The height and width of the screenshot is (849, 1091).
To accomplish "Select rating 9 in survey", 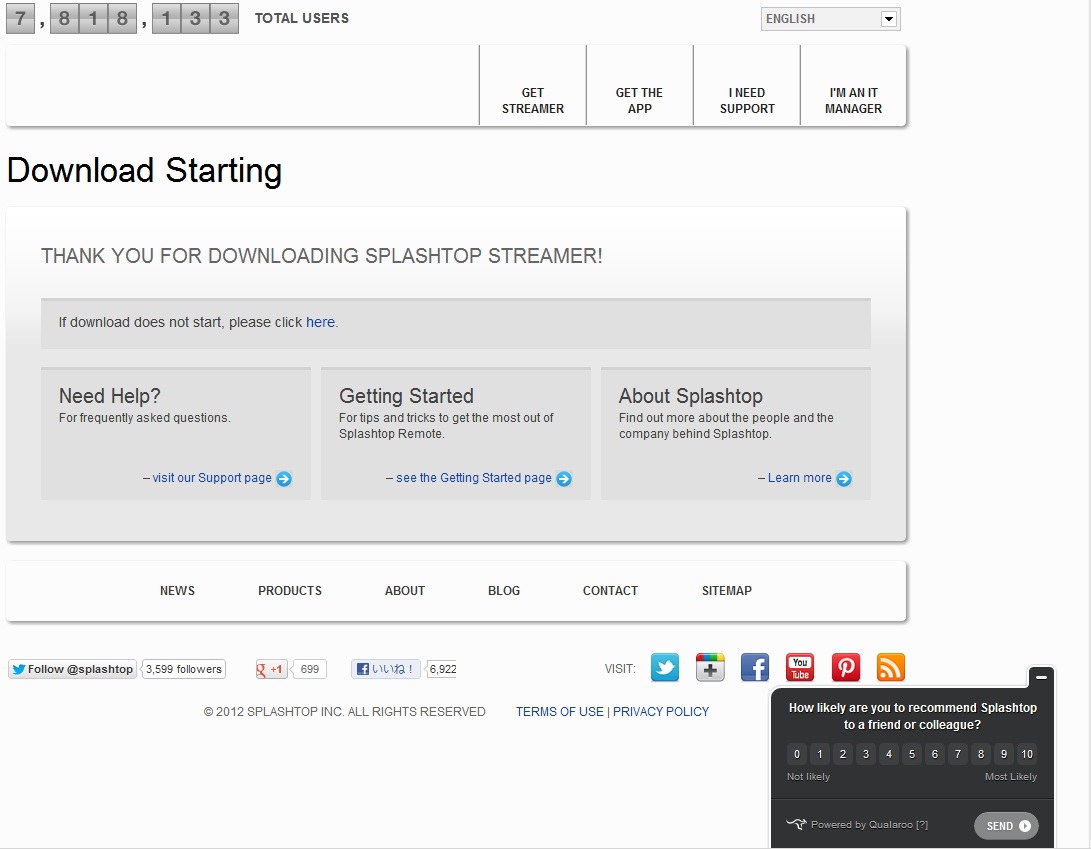I will 1003,754.
